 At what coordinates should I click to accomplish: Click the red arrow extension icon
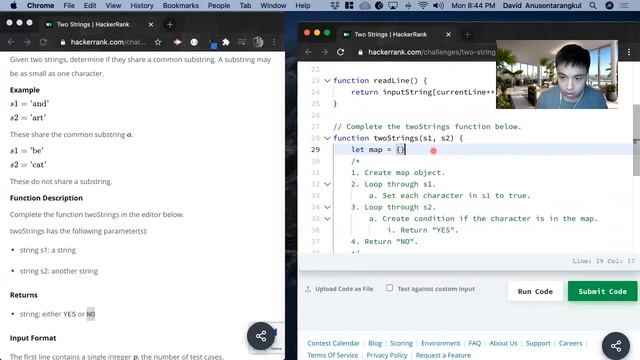tap(177, 42)
